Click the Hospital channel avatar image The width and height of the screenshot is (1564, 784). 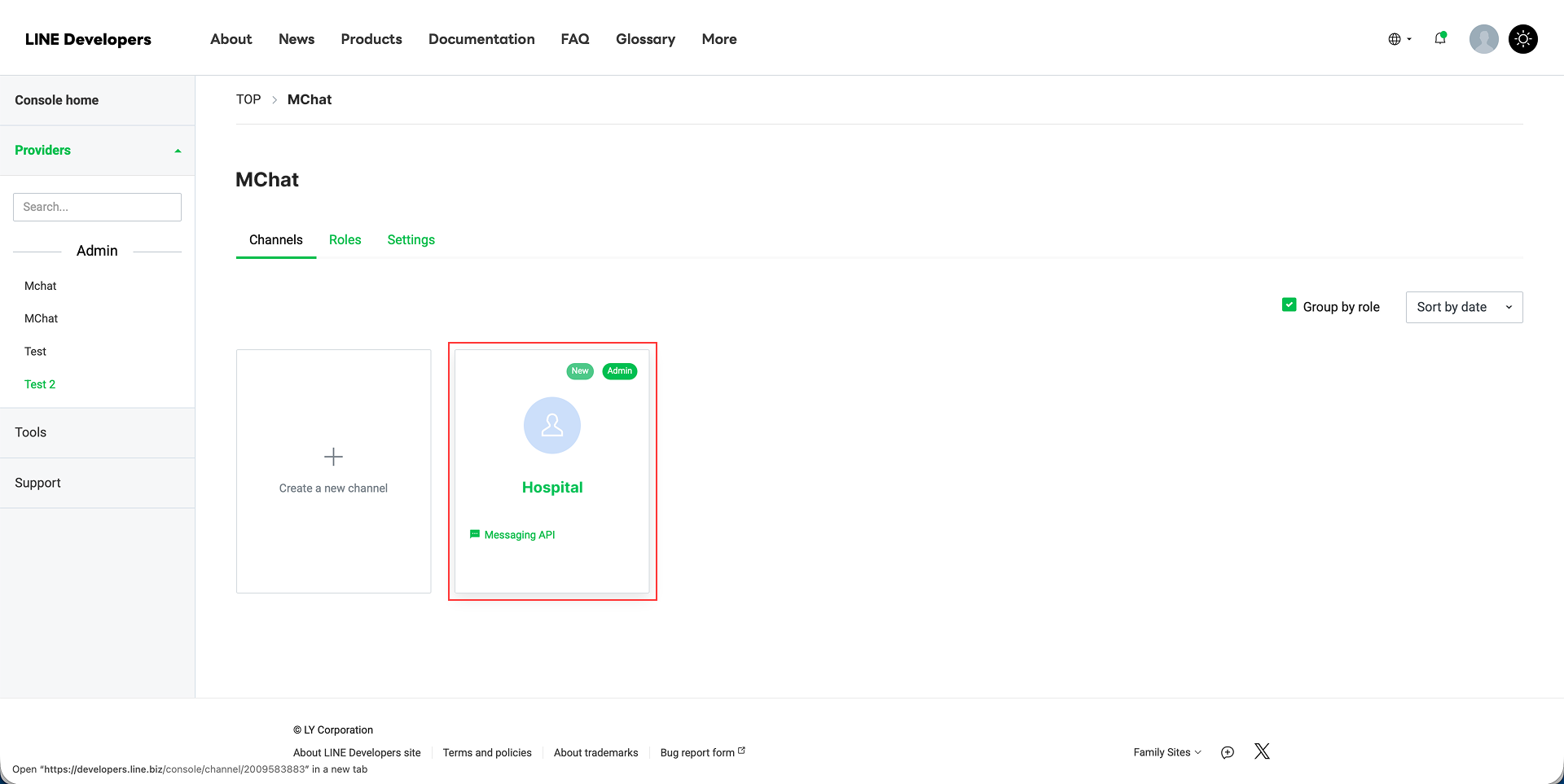(552, 425)
